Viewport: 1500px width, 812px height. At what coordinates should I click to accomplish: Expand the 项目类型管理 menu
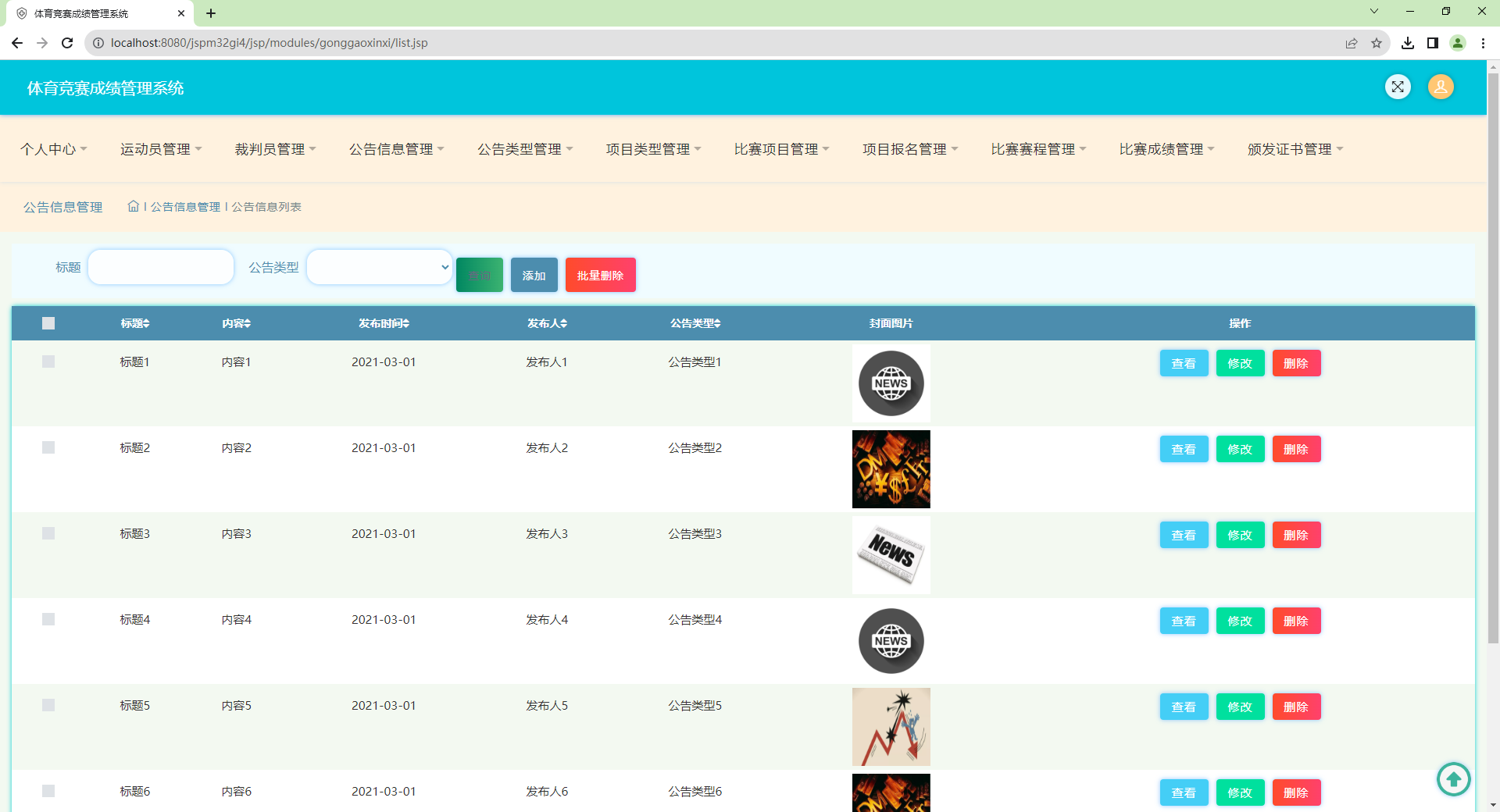point(654,149)
